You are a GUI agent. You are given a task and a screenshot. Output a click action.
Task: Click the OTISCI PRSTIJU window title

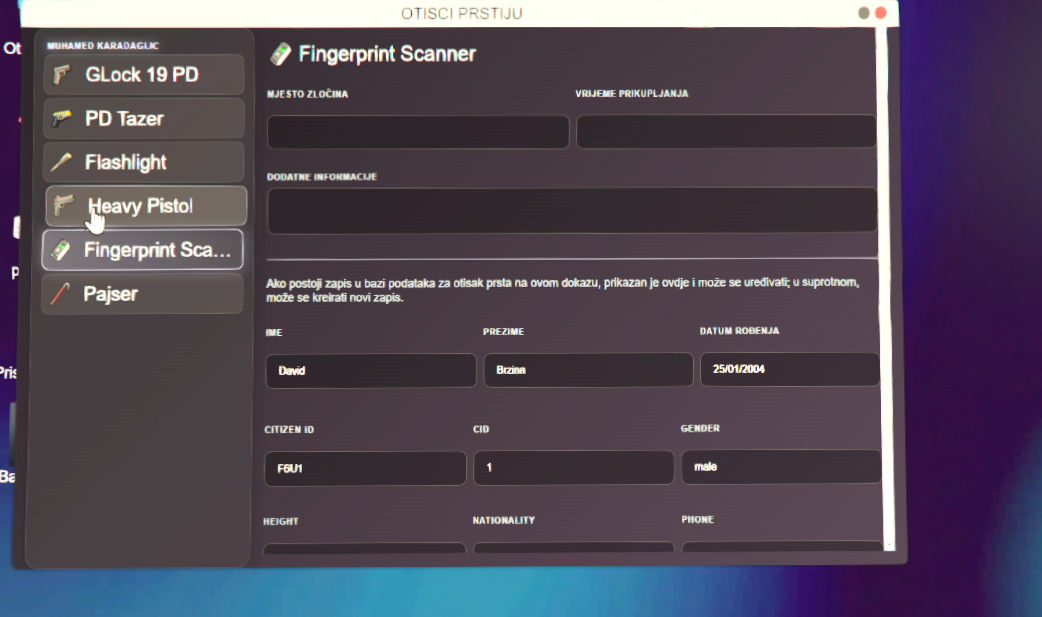(x=462, y=13)
